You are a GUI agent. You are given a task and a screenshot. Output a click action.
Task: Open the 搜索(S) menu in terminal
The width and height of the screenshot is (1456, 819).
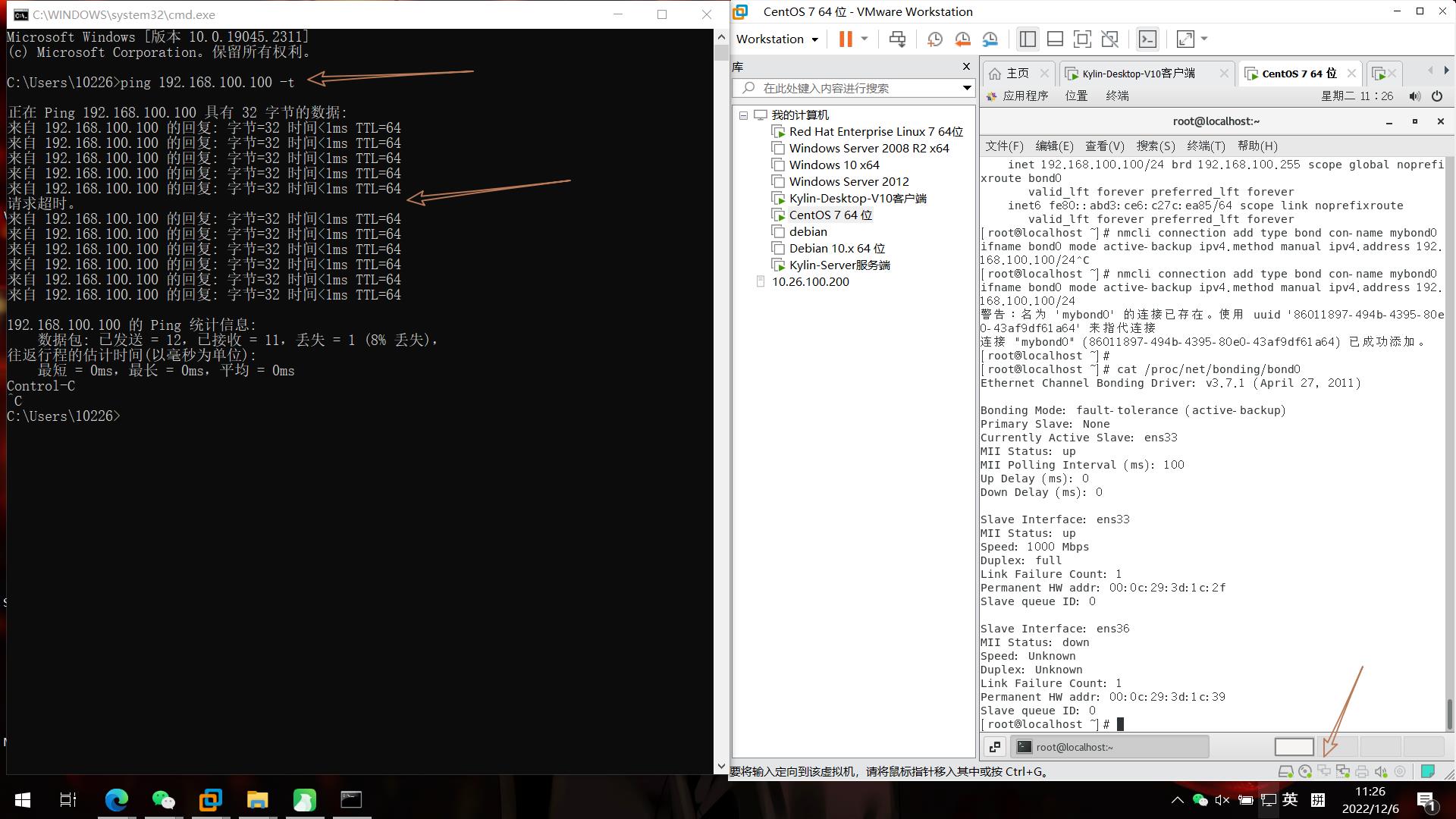[x=1156, y=146]
